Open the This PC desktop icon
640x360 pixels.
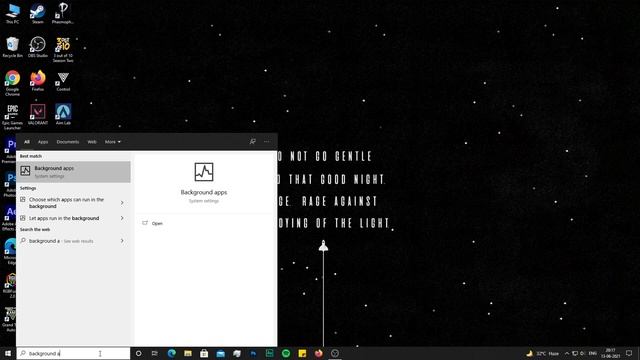pos(12,13)
